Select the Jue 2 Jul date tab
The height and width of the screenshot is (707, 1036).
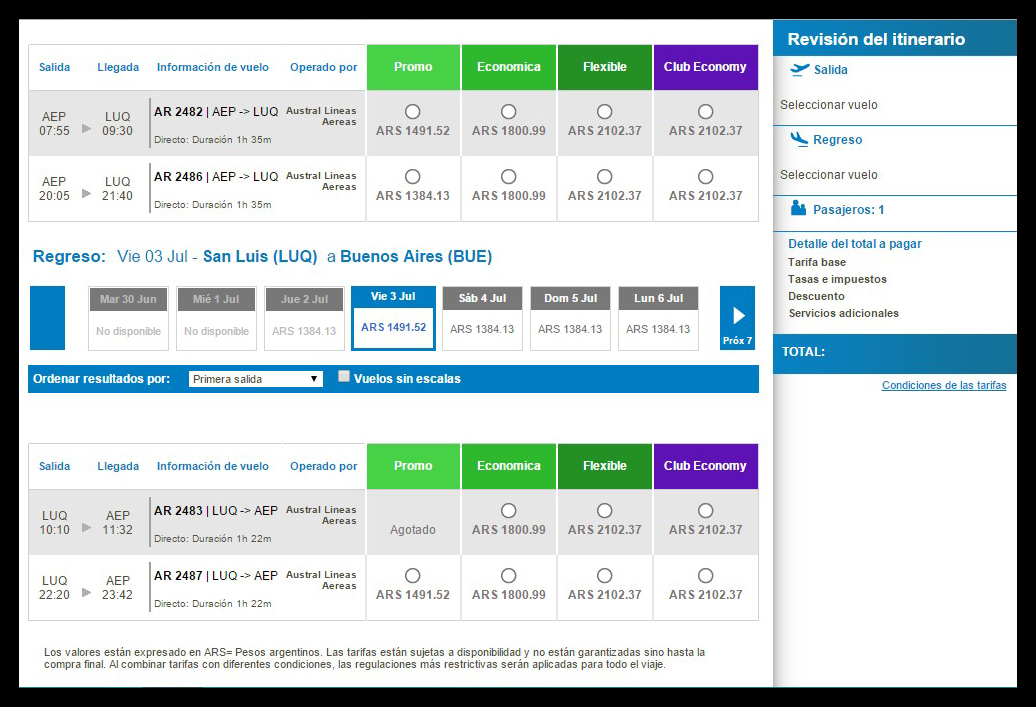[304, 318]
